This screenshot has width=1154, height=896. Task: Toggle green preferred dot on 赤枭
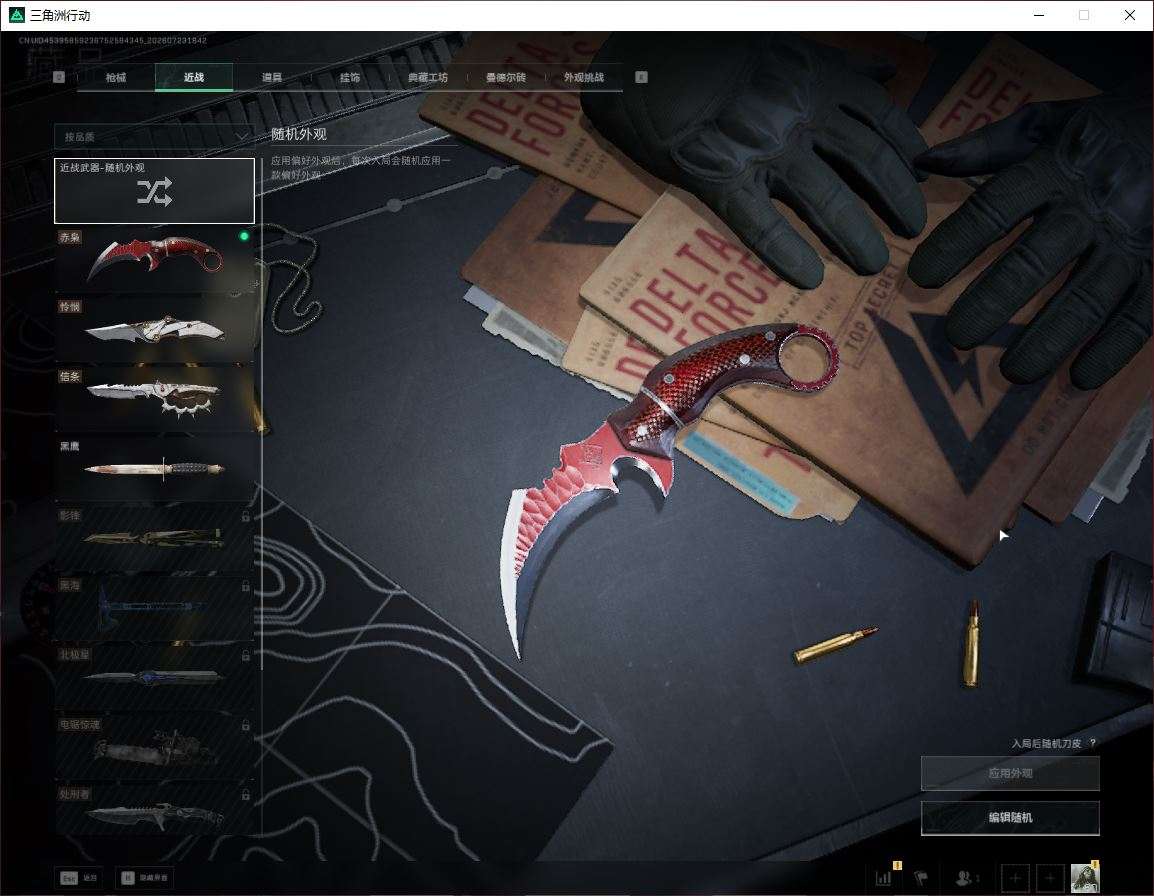pos(244,236)
